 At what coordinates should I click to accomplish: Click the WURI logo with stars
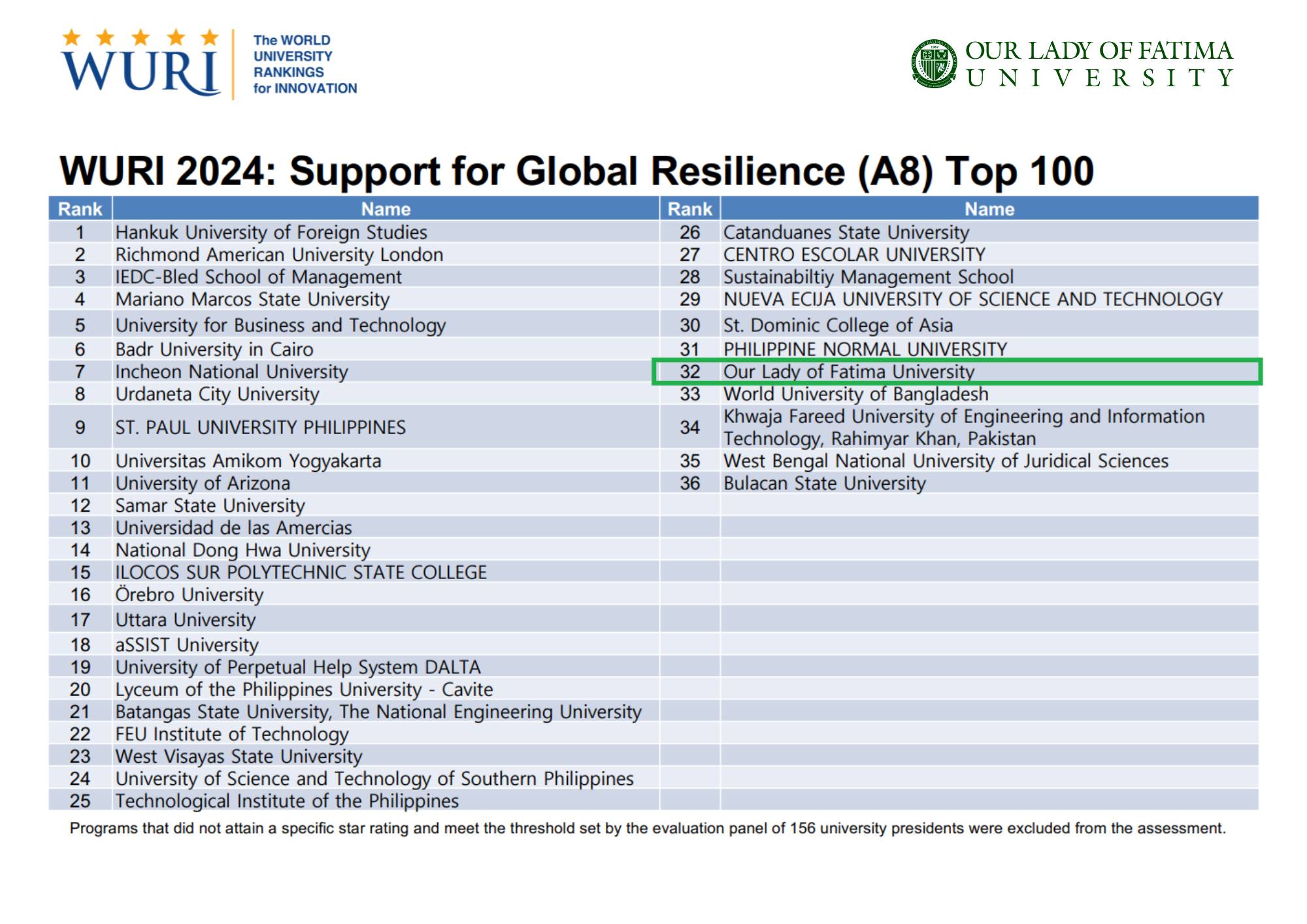(141, 62)
